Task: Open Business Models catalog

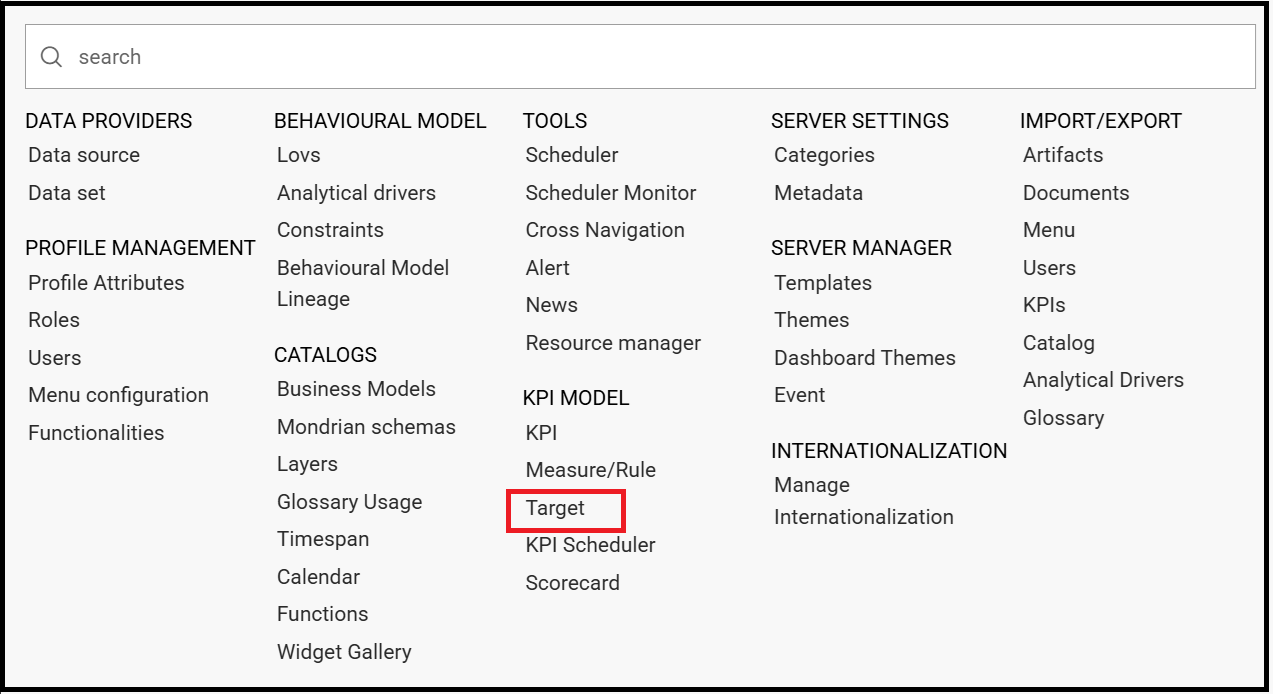Action: click(x=356, y=389)
